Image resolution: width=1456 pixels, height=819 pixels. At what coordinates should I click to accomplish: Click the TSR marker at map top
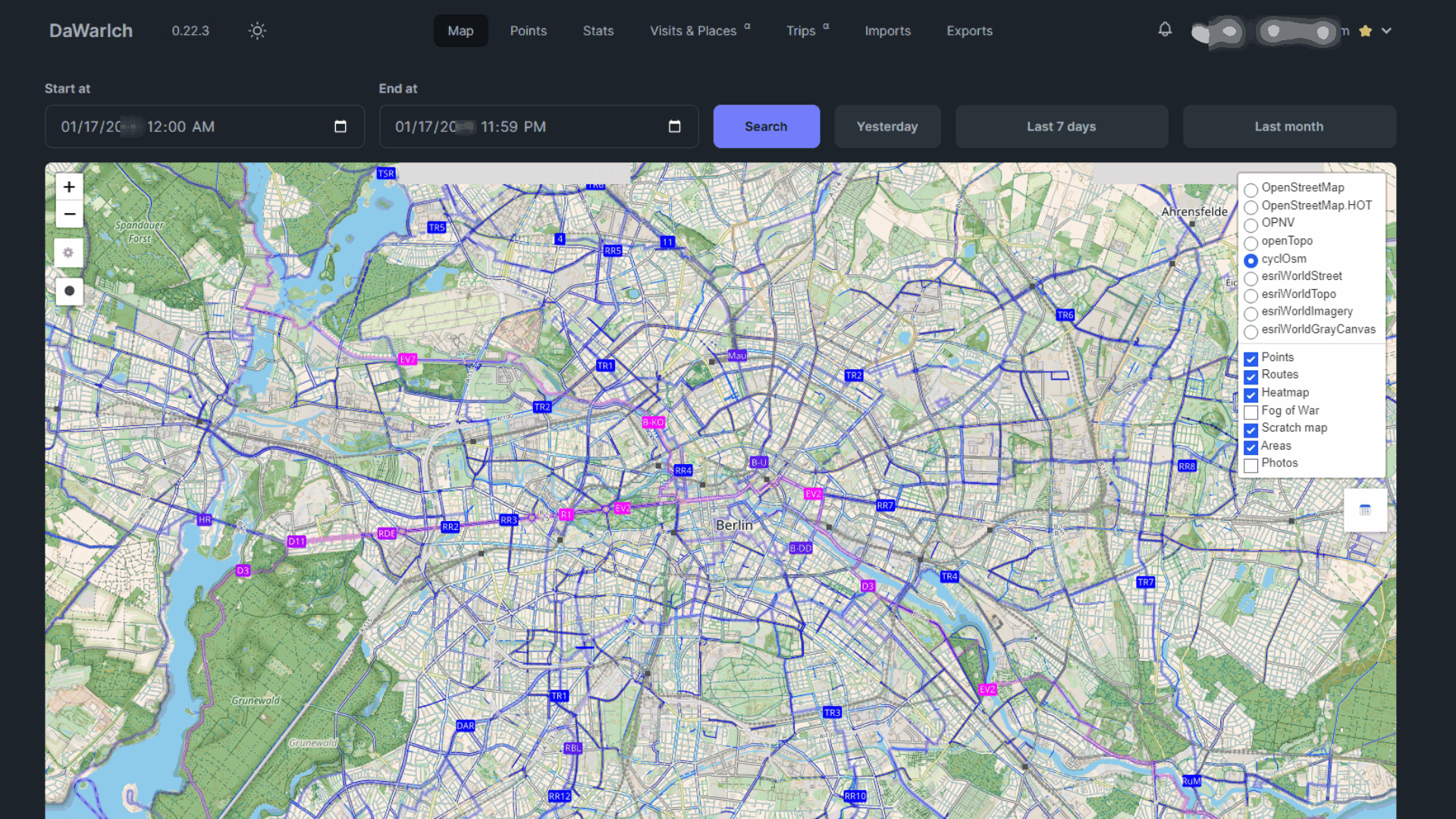coord(386,174)
